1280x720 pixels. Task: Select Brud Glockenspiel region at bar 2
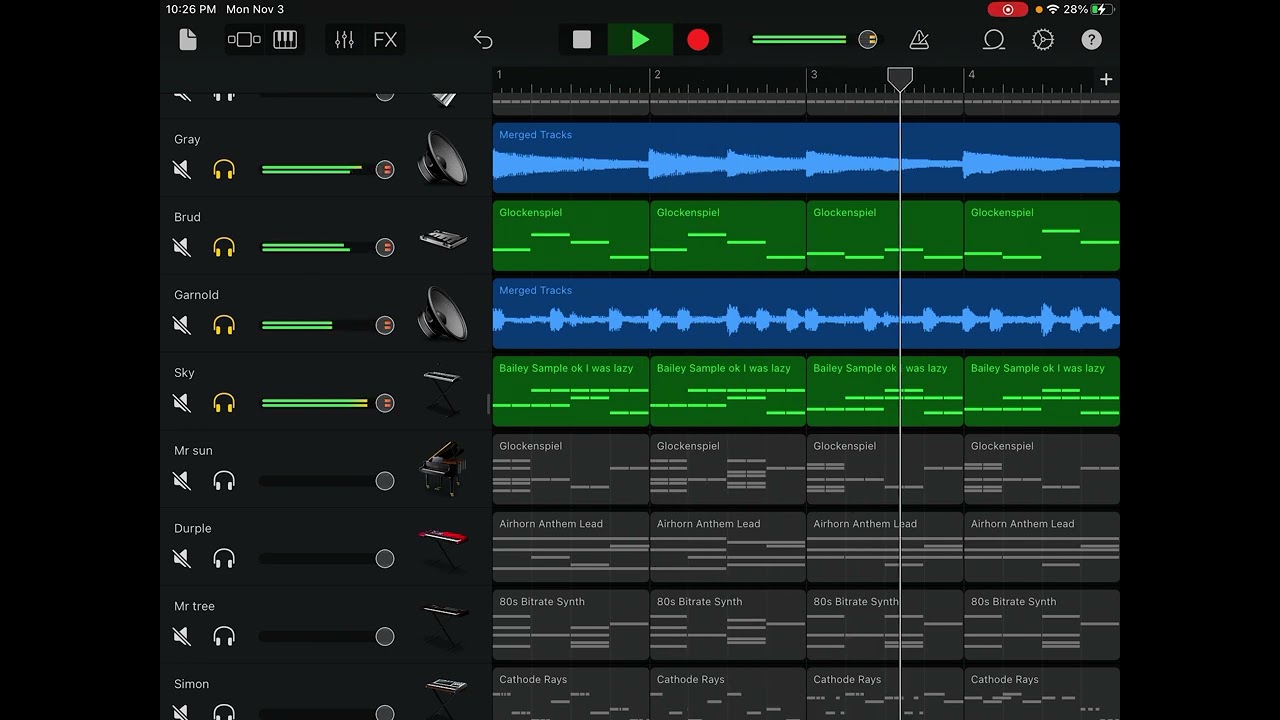(728, 236)
